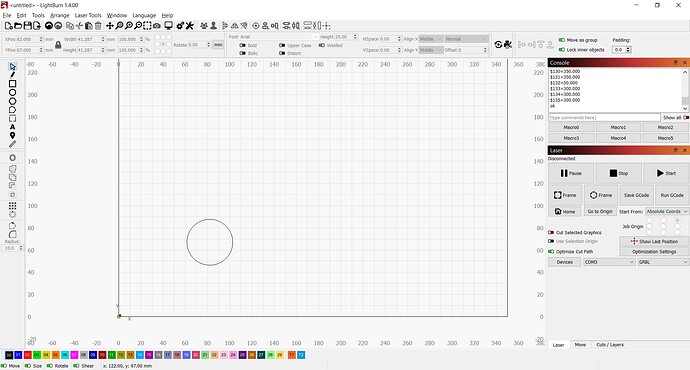690x370 pixels.
Task: Select the Text creation tool
Action: pos(12,127)
